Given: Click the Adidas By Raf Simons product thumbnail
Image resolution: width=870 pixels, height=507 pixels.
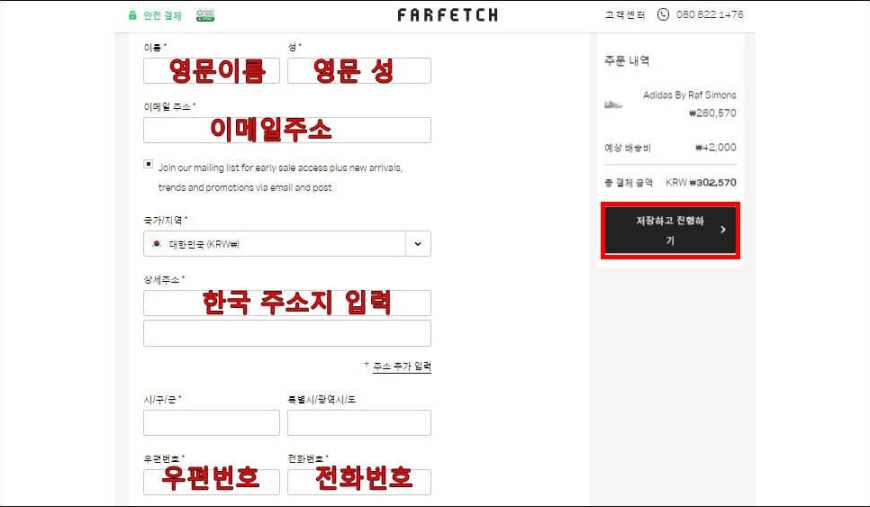Looking at the screenshot, I should [x=613, y=104].
